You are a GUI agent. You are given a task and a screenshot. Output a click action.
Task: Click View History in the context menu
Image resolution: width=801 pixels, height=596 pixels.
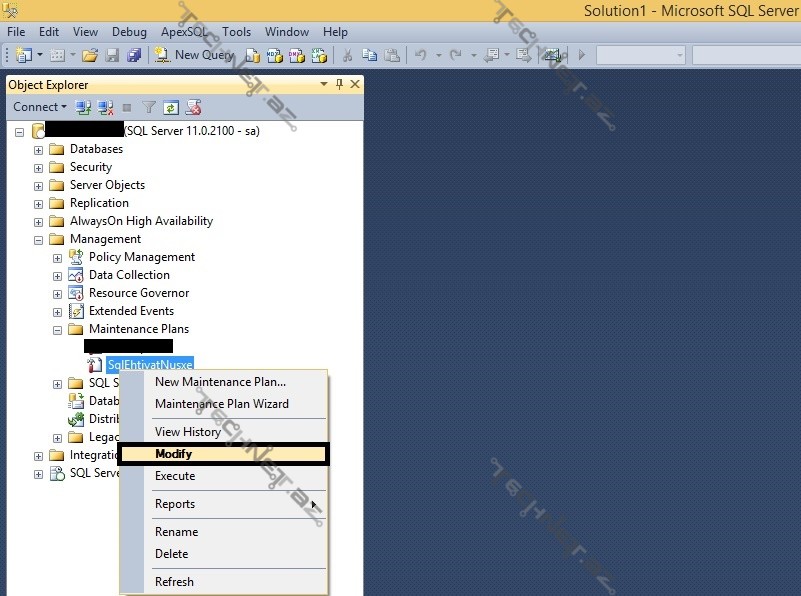point(188,432)
